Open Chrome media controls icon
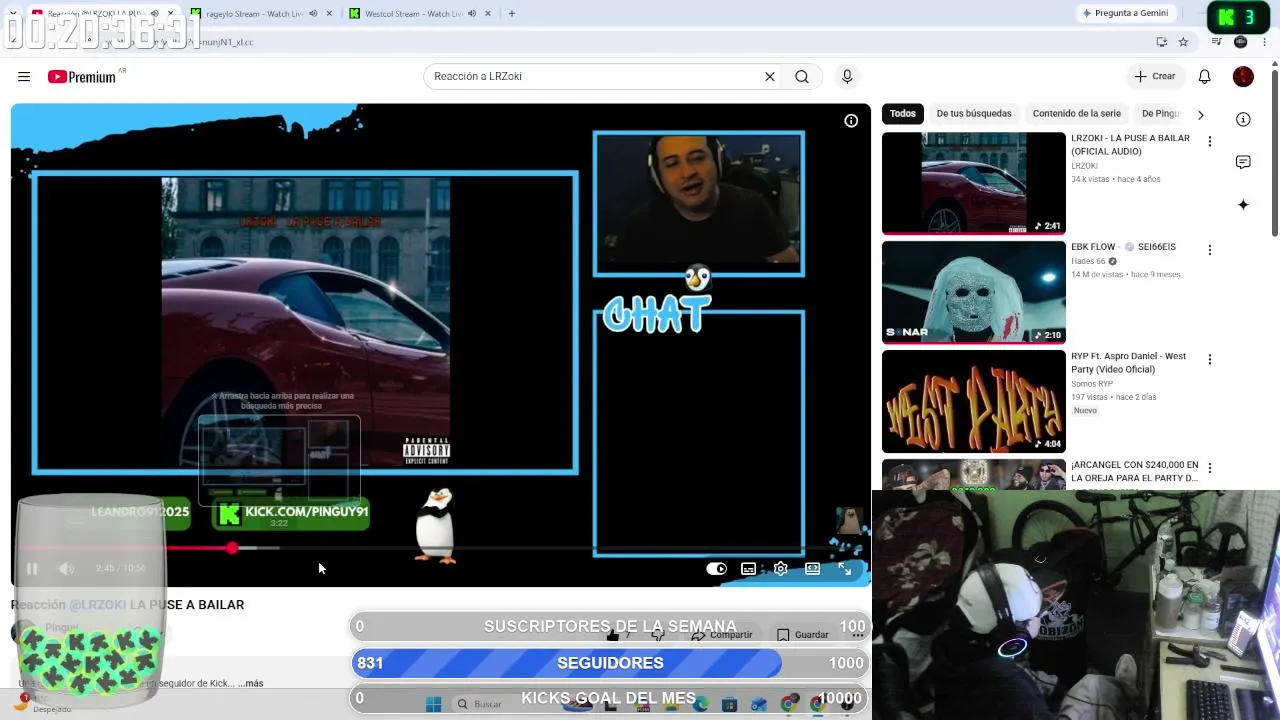The image size is (1280, 720). [1216, 42]
